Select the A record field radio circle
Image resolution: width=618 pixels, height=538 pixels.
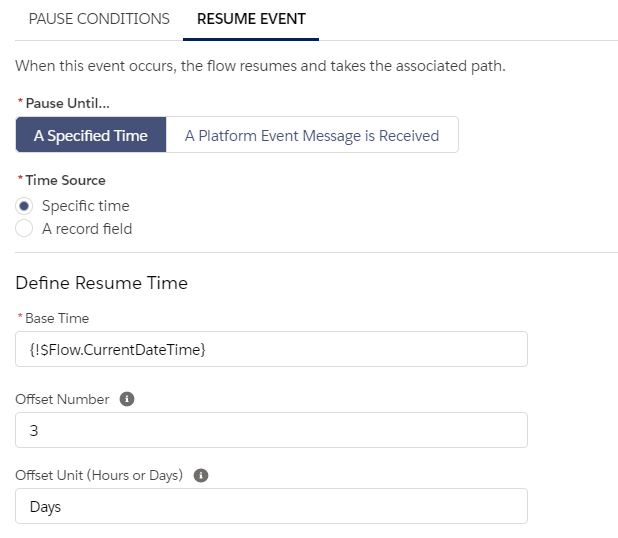point(25,229)
